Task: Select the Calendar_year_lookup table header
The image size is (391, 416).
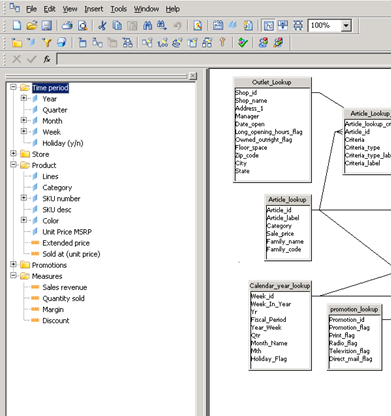Action: [x=280, y=286]
